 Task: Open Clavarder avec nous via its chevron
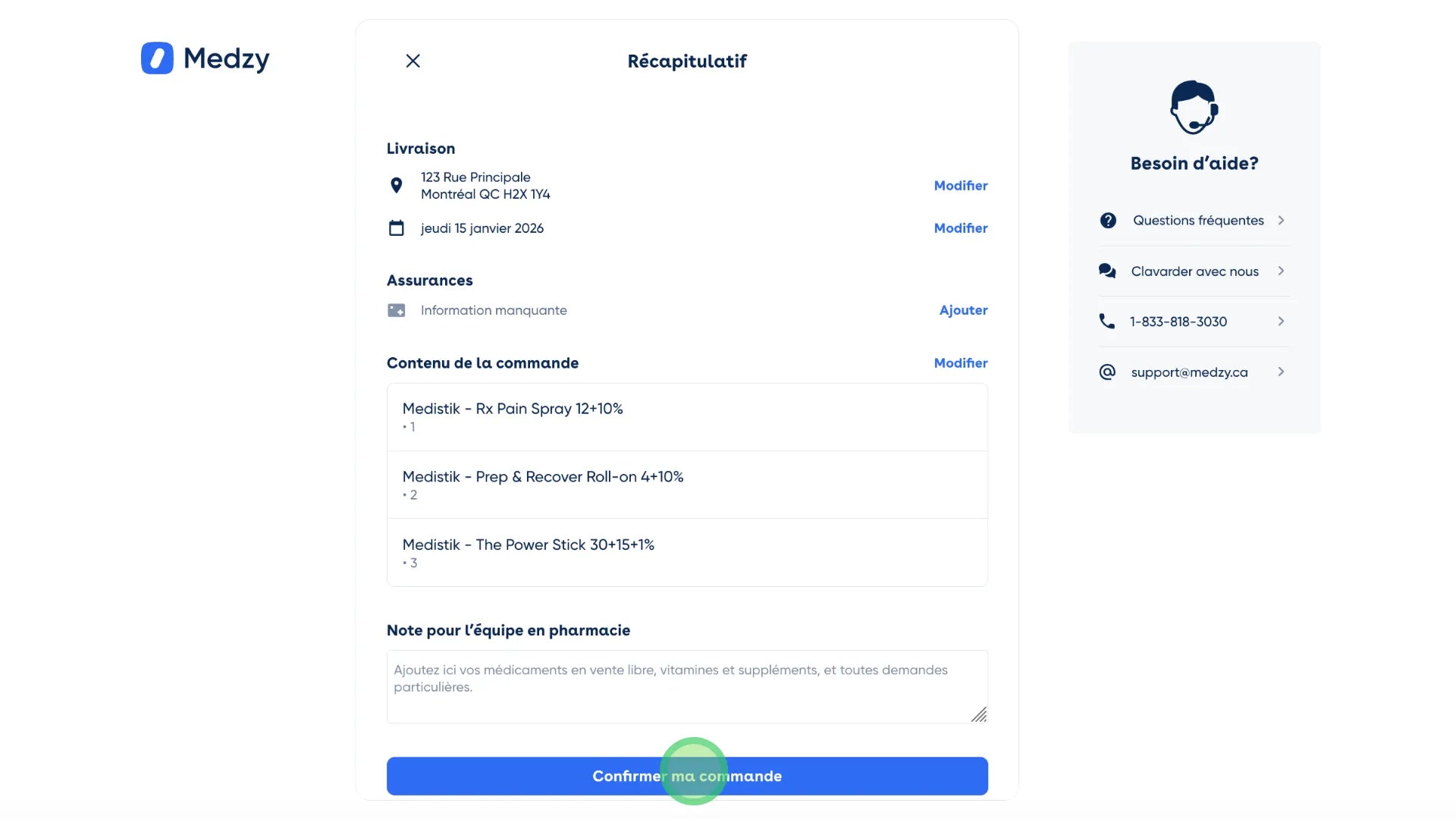[1281, 271]
